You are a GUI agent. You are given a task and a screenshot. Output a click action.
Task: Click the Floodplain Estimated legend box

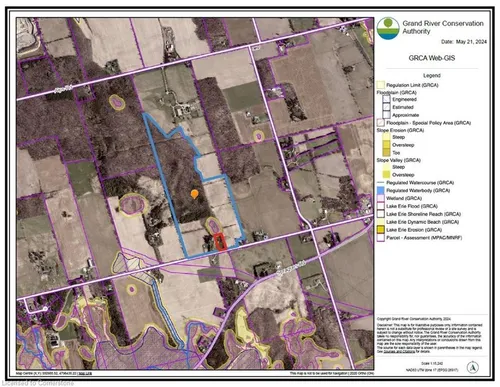click(x=387, y=107)
